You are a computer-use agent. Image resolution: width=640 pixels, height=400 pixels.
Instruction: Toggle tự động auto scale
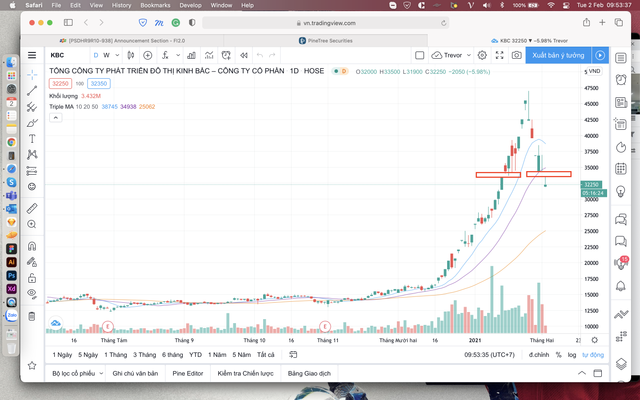[x=593, y=355]
